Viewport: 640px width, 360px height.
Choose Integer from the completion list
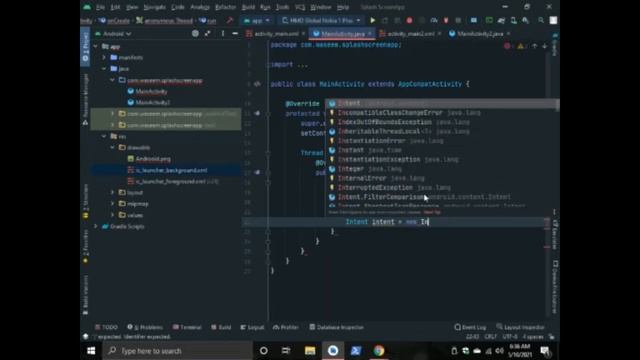tap(441, 169)
